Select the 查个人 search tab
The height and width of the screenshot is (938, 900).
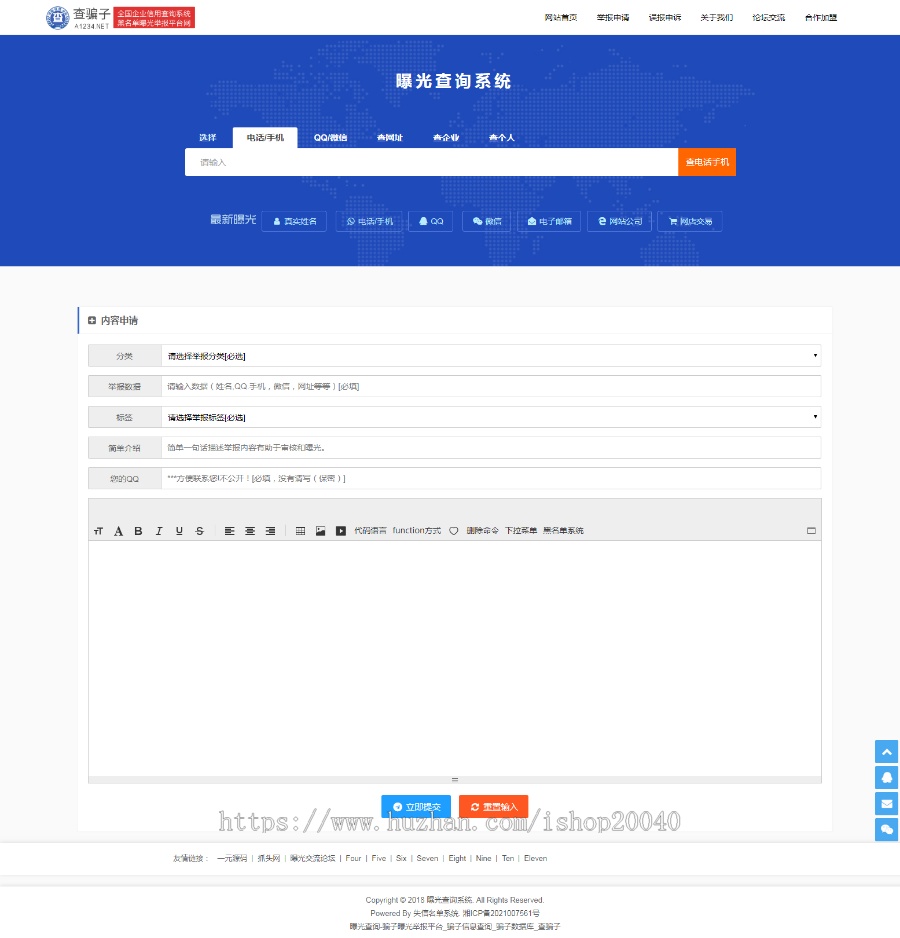(x=501, y=138)
